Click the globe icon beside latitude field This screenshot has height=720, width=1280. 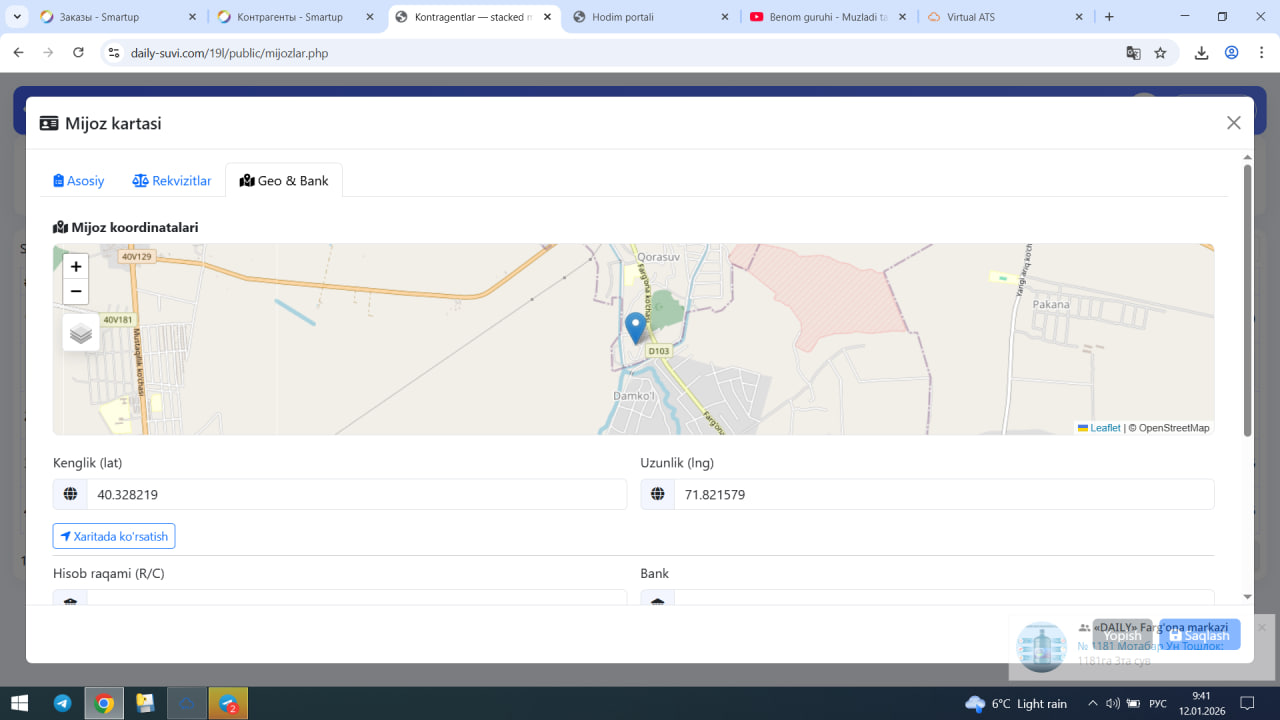tap(70, 494)
